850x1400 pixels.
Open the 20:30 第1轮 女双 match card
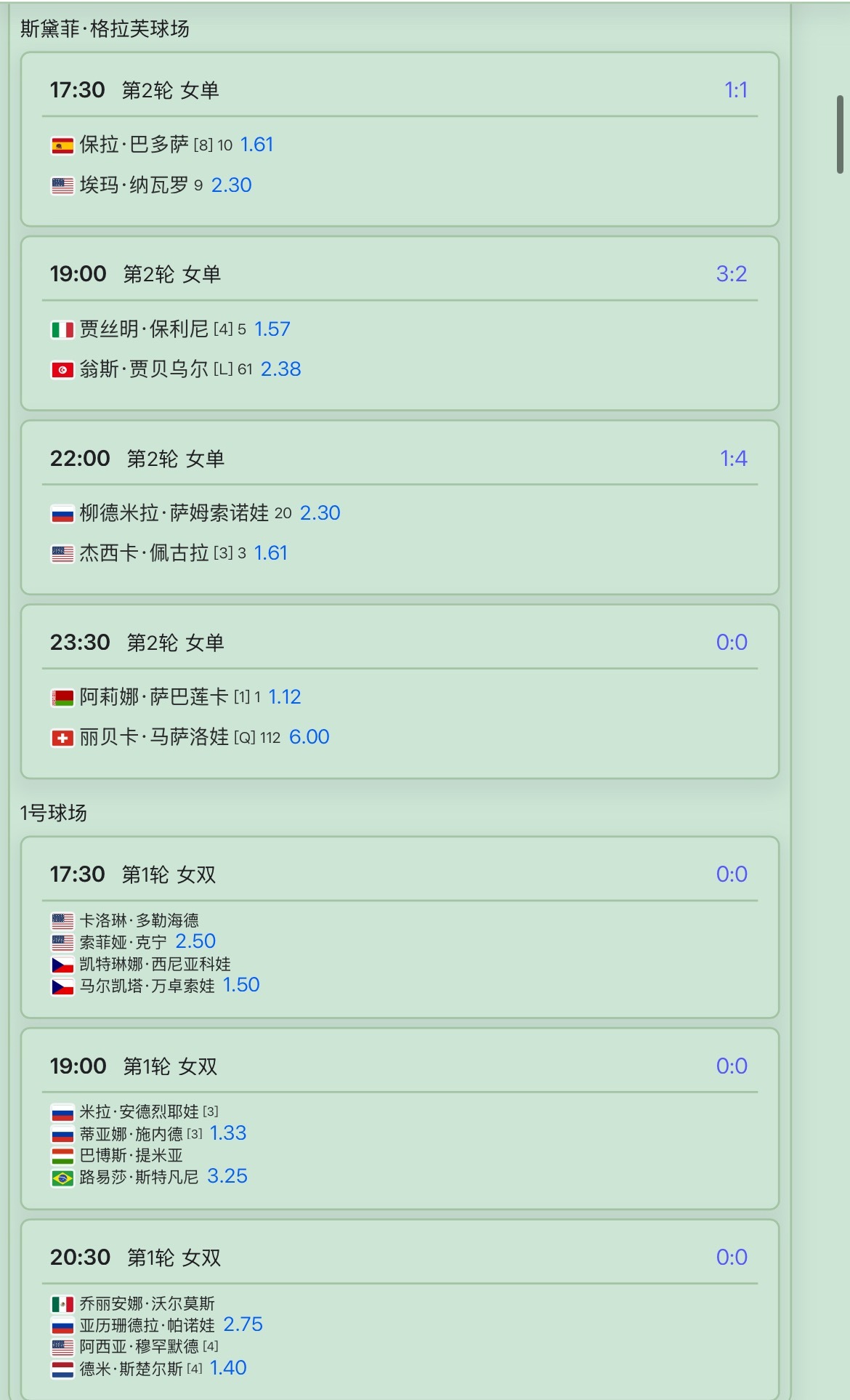[x=400, y=1310]
